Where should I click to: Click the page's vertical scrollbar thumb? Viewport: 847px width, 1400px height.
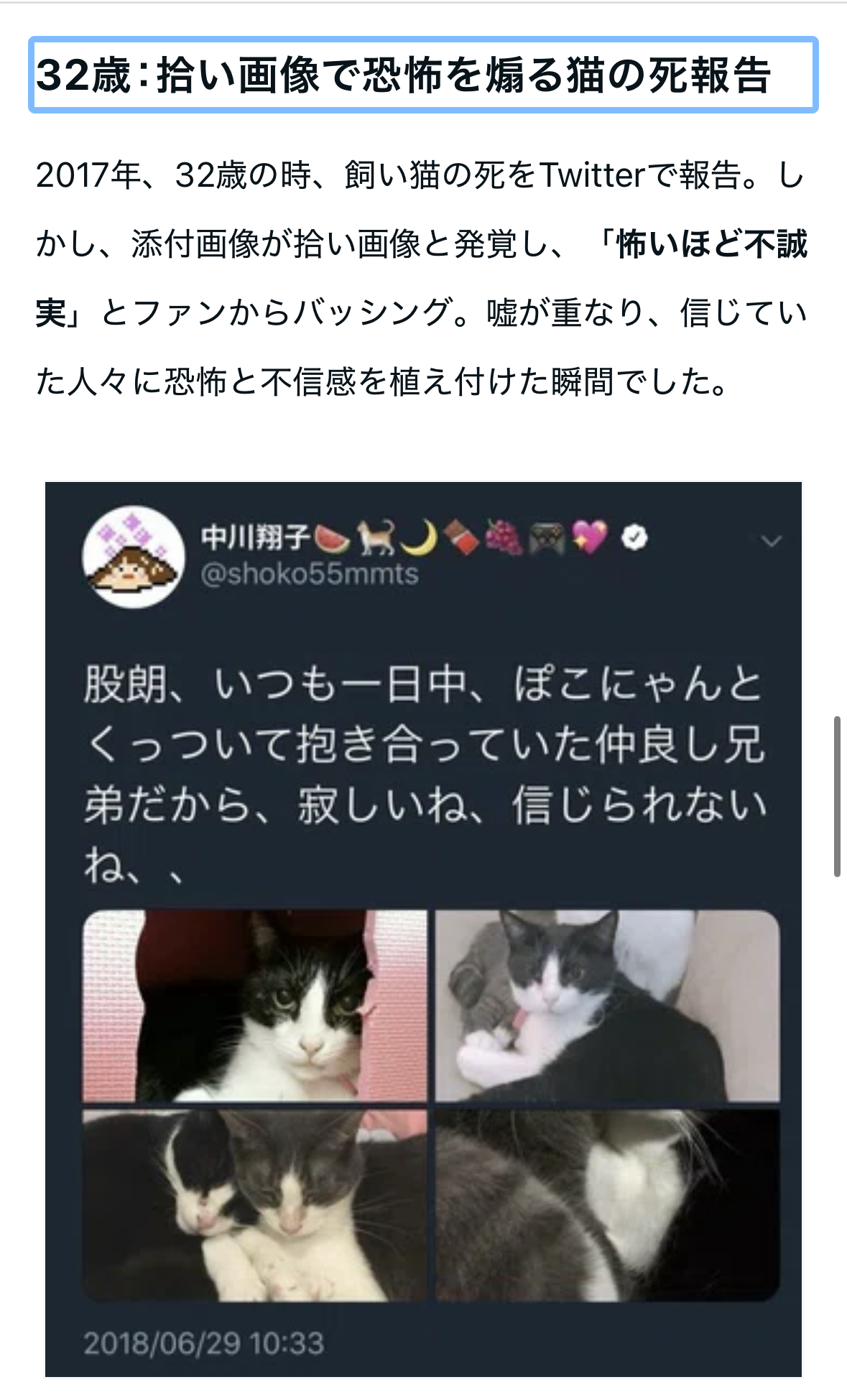pos(837,796)
